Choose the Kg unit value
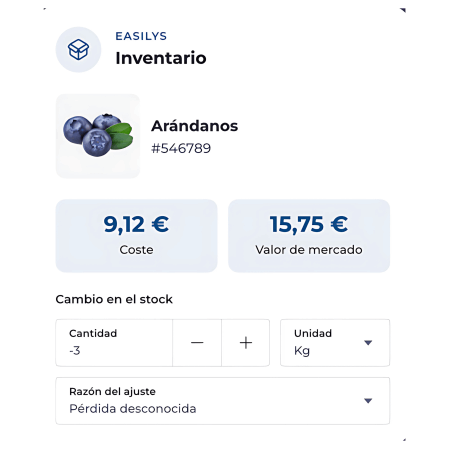Viewport: 449px width, 449px height. (302, 351)
